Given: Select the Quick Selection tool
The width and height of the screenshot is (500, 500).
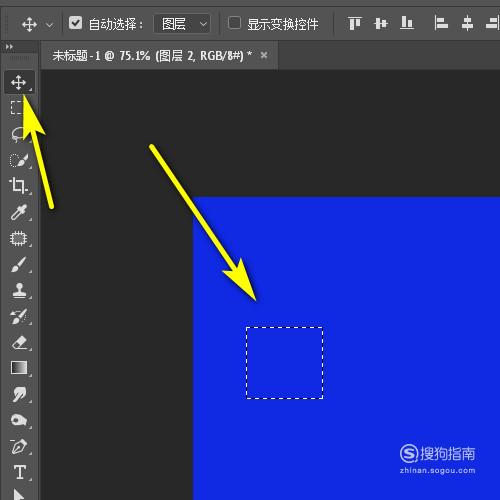Looking at the screenshot, I should pyautogui.click(x=19, y=160).
